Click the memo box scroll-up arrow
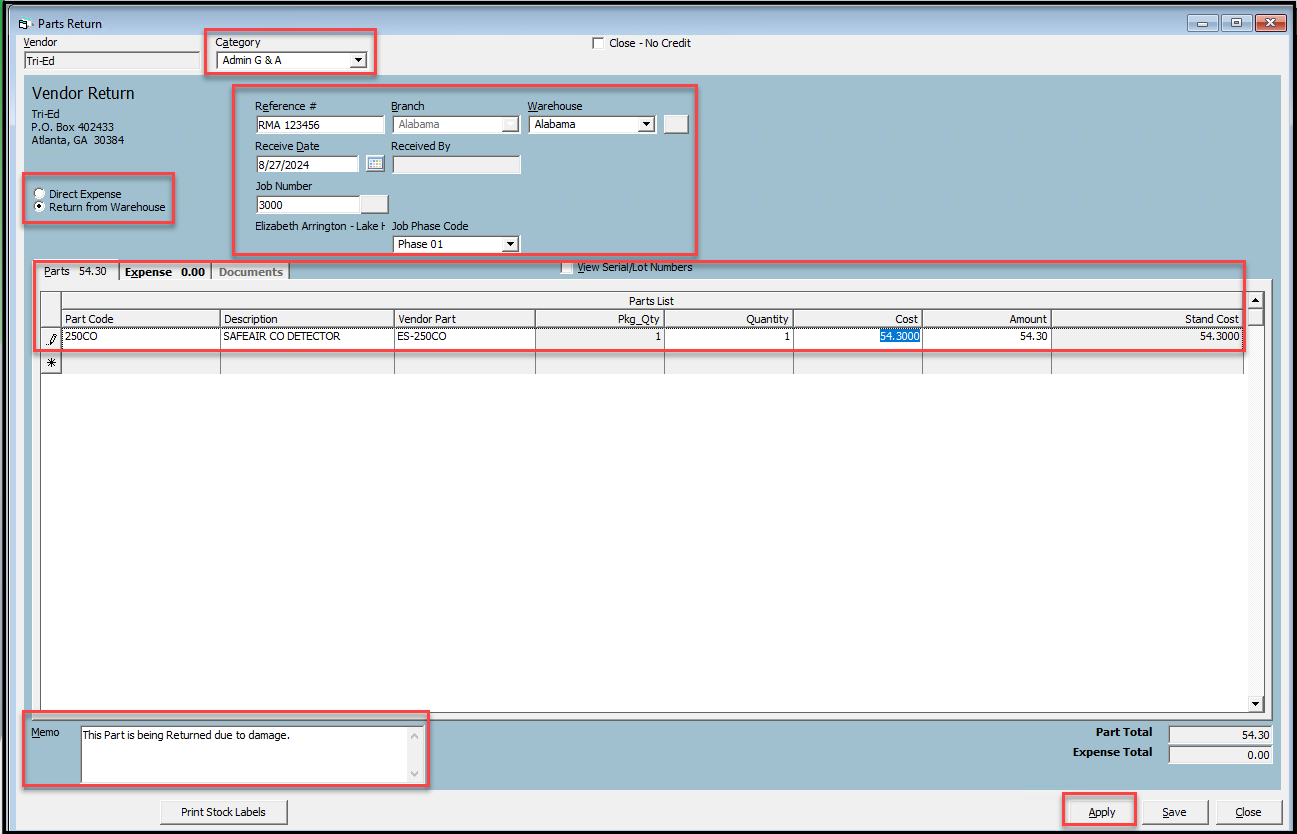 click(415, 735)
